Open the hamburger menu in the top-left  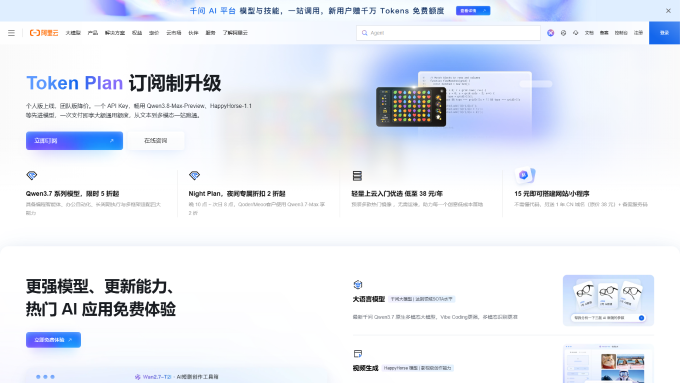[x=11, y=33]
